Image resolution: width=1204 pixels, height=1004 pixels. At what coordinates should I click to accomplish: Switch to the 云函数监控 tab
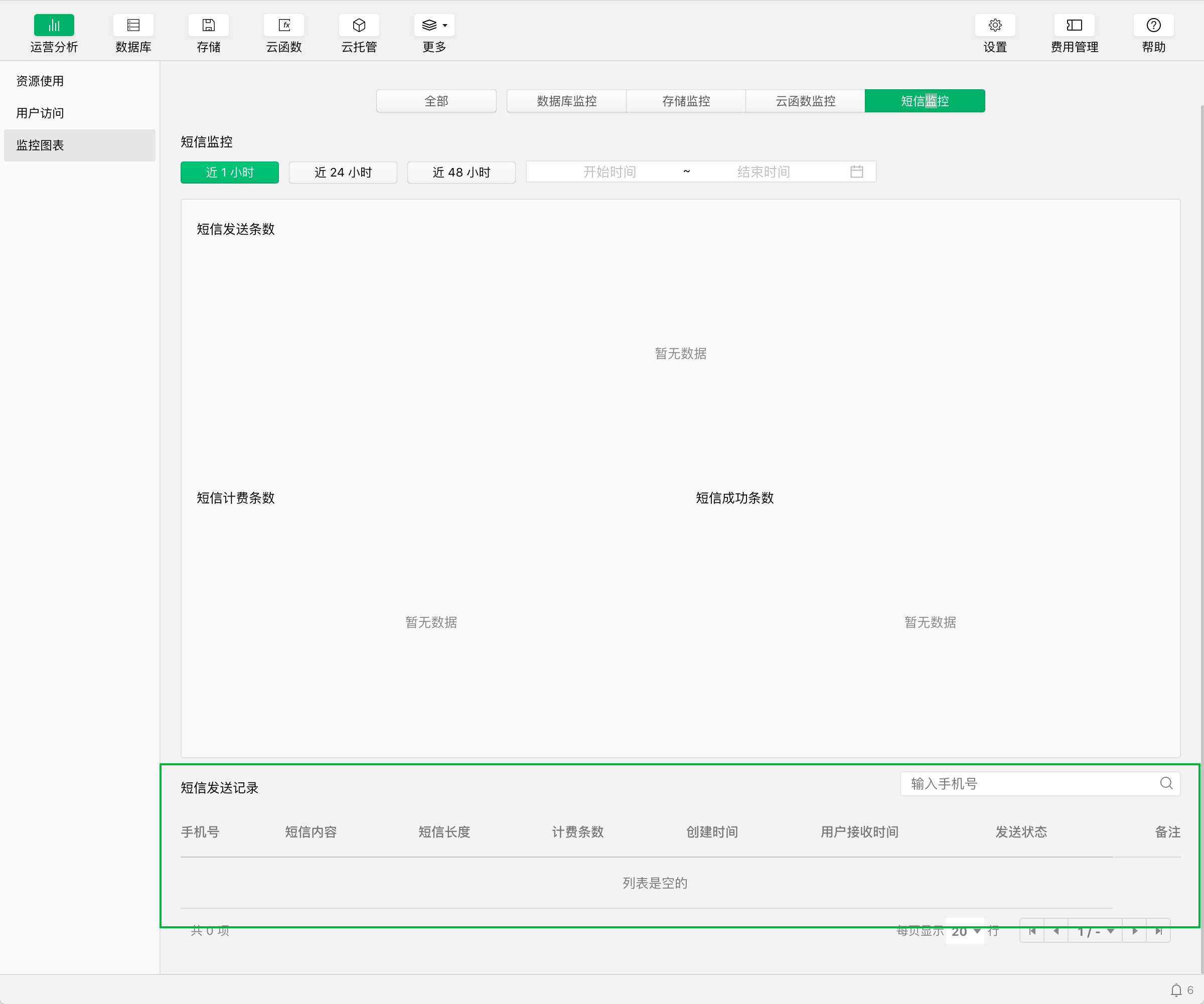[x=805, y=101]
